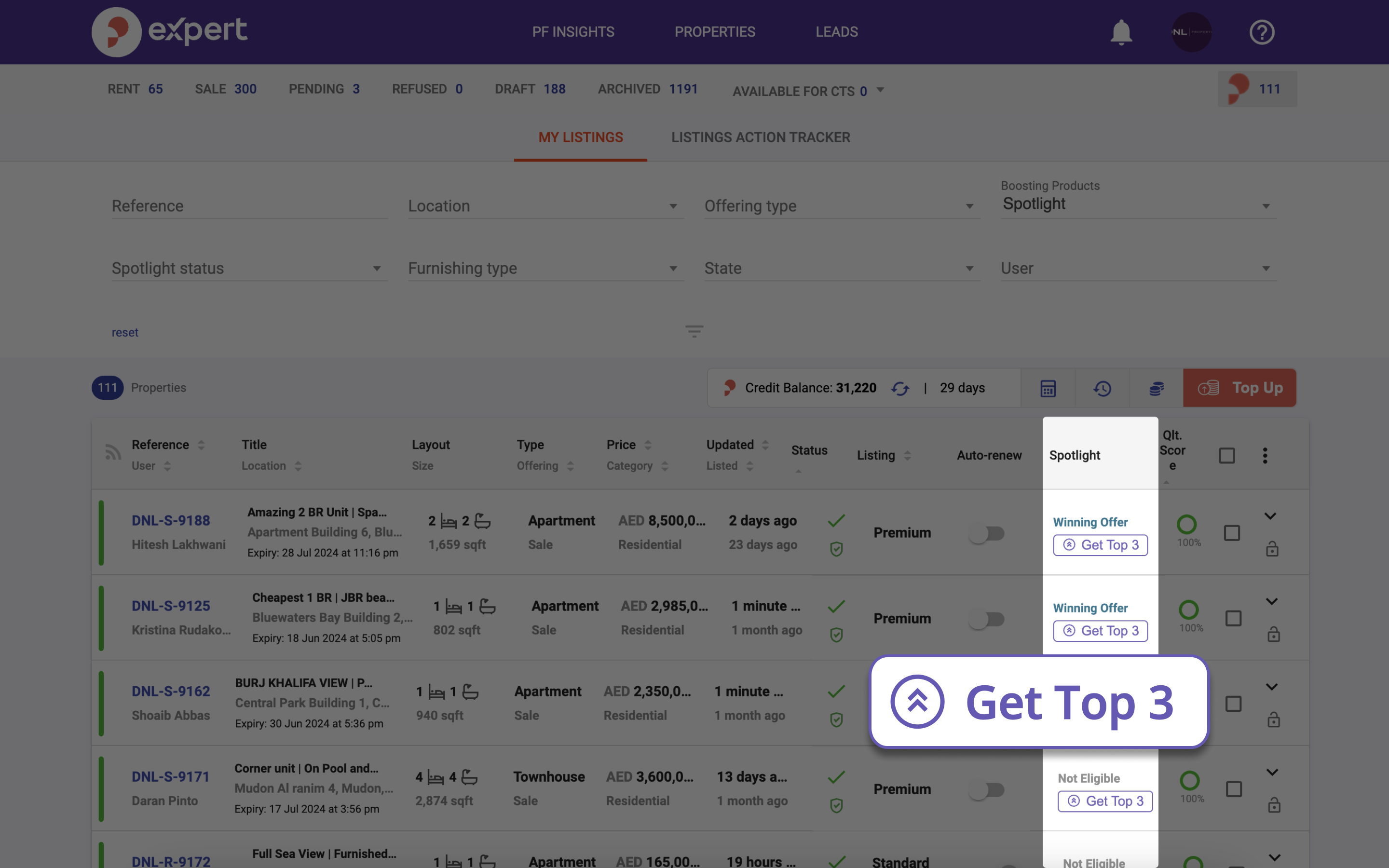Screen dimensions: 1389x868
Task: Click the filter lines icon
Action: [694, 331]
